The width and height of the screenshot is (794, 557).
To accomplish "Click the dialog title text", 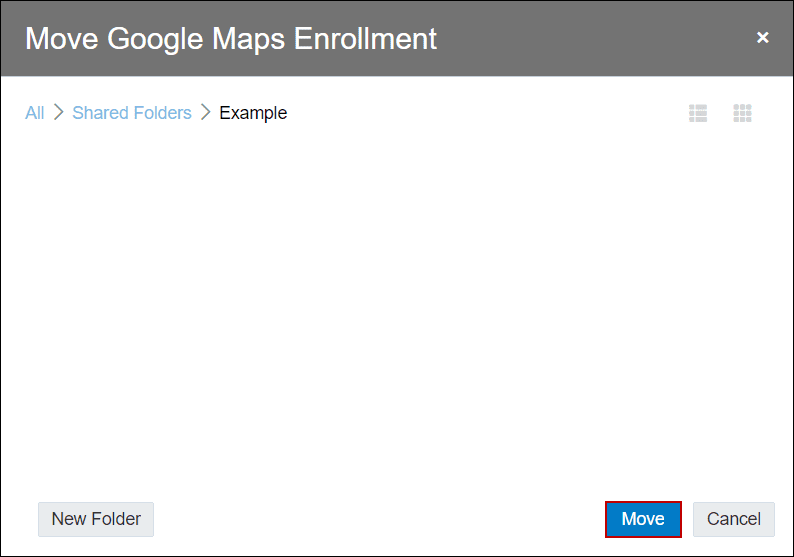I will pyautogui.click(x=231, y=39).
